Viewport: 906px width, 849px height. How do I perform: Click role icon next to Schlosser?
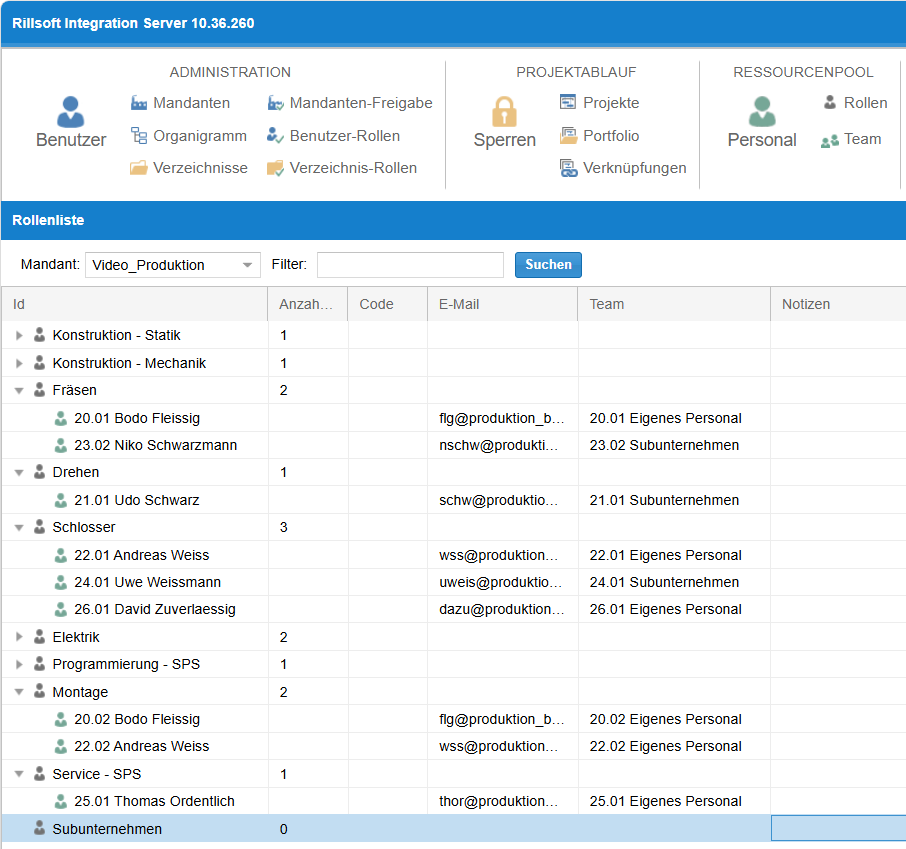(x=39, y=527)
